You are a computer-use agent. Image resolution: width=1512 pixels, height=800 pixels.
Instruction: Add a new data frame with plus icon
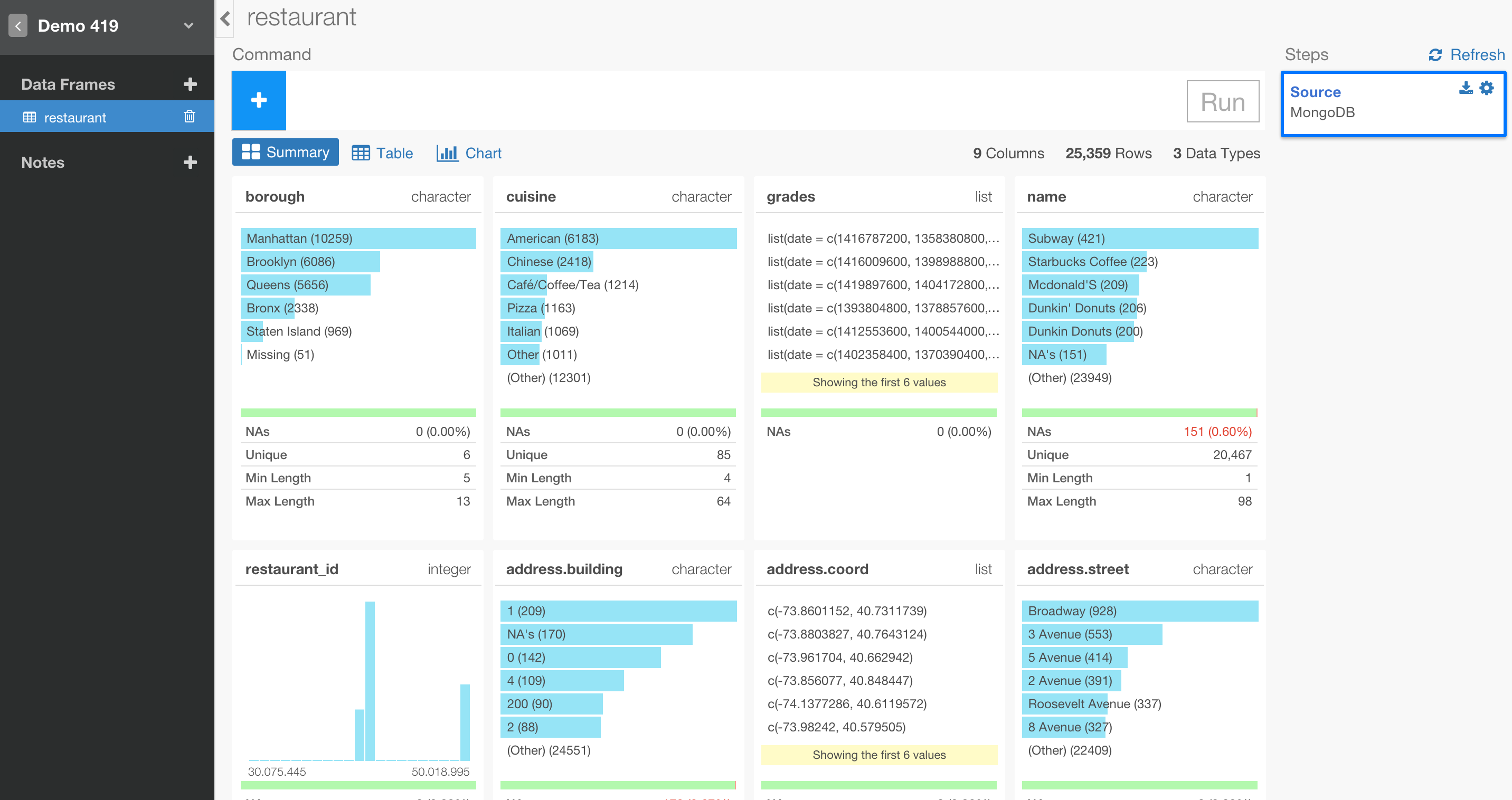pos(190,84)
